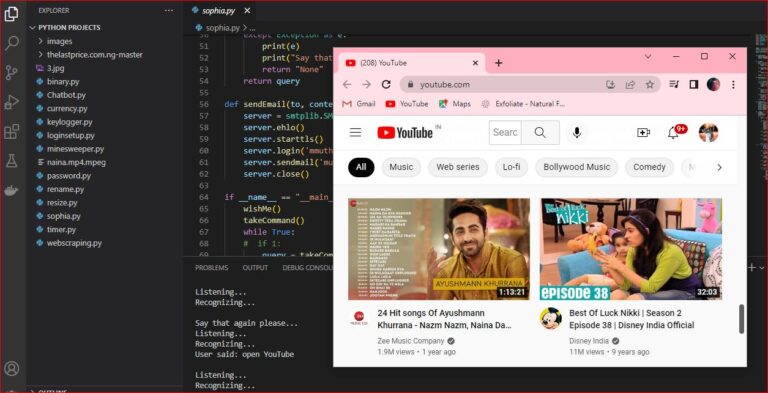Open the Search view in activity bar

tap(11, 43)
